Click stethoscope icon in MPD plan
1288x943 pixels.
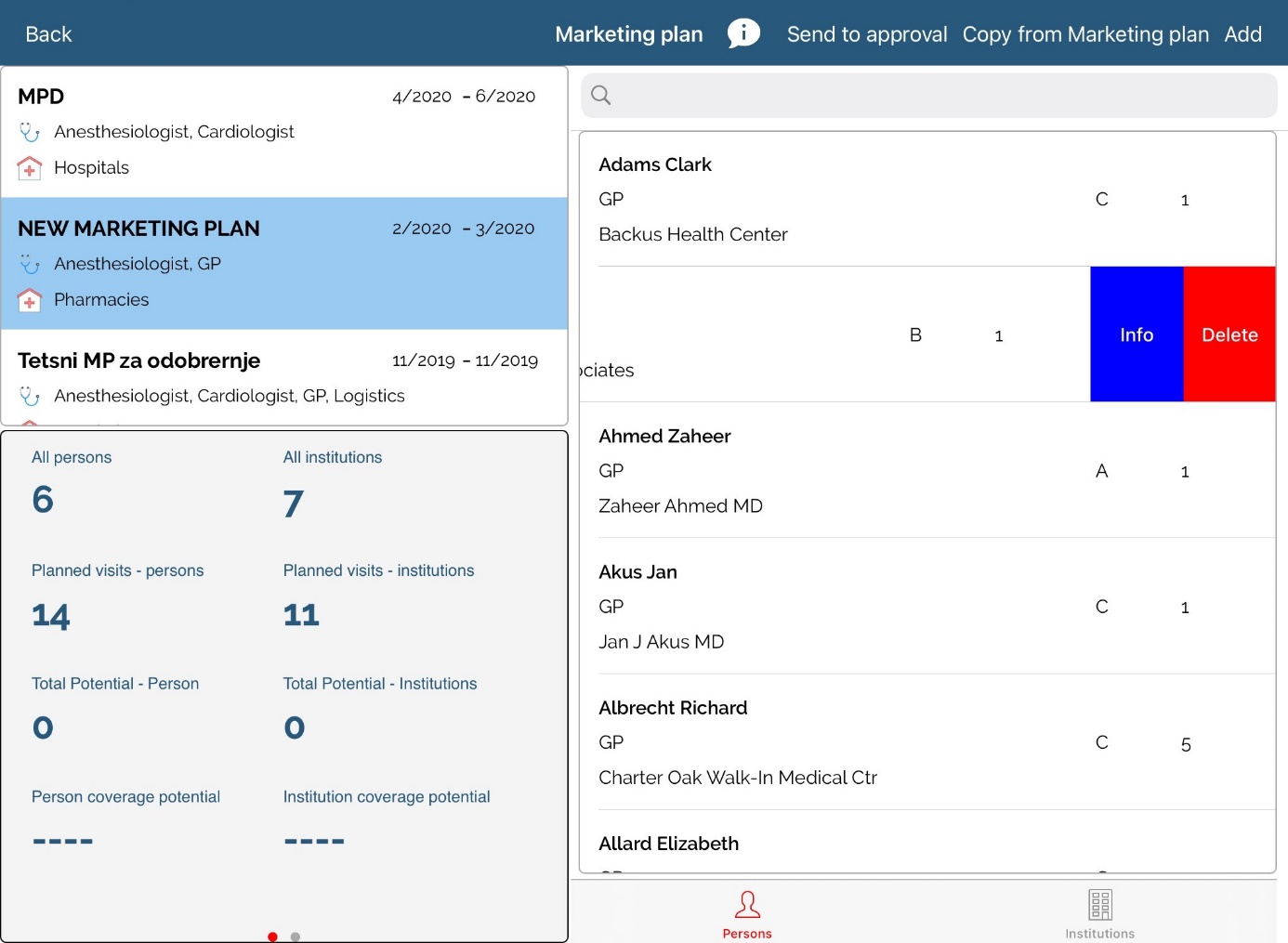tap(30, 133)
